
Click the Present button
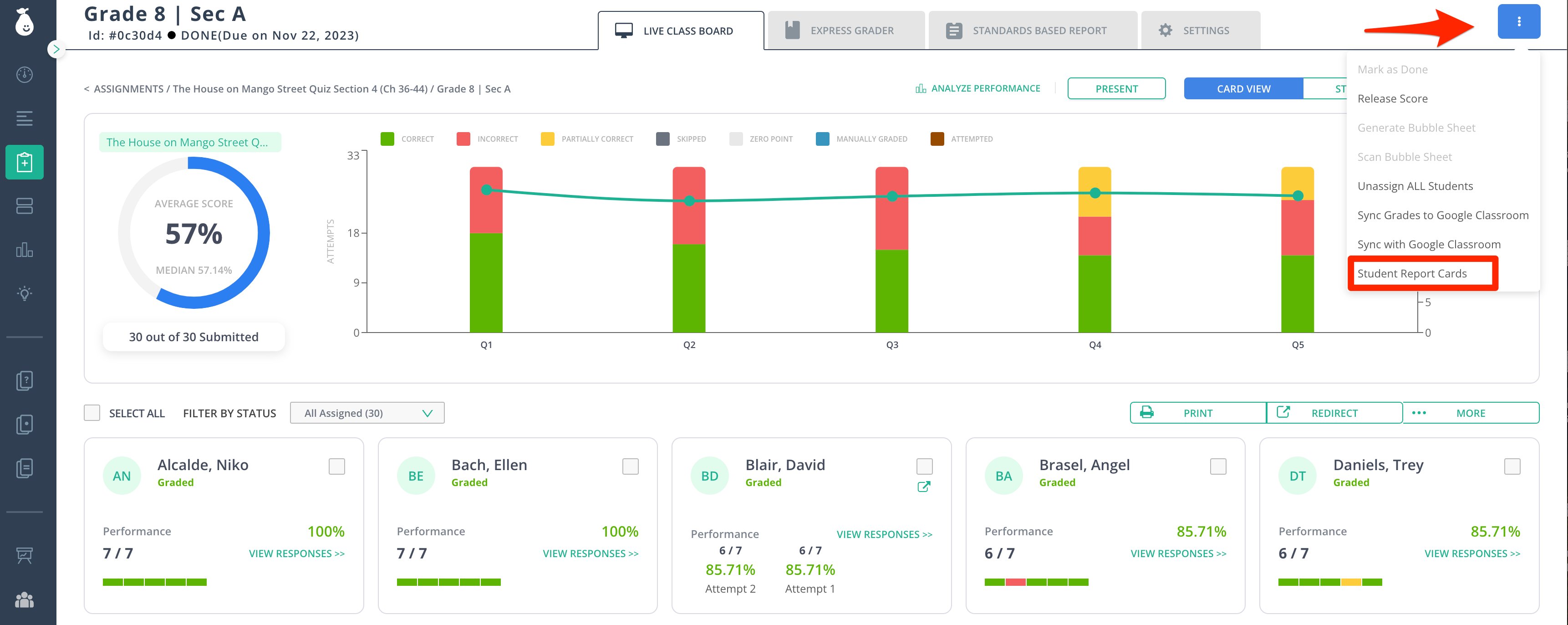point(1116,88)
